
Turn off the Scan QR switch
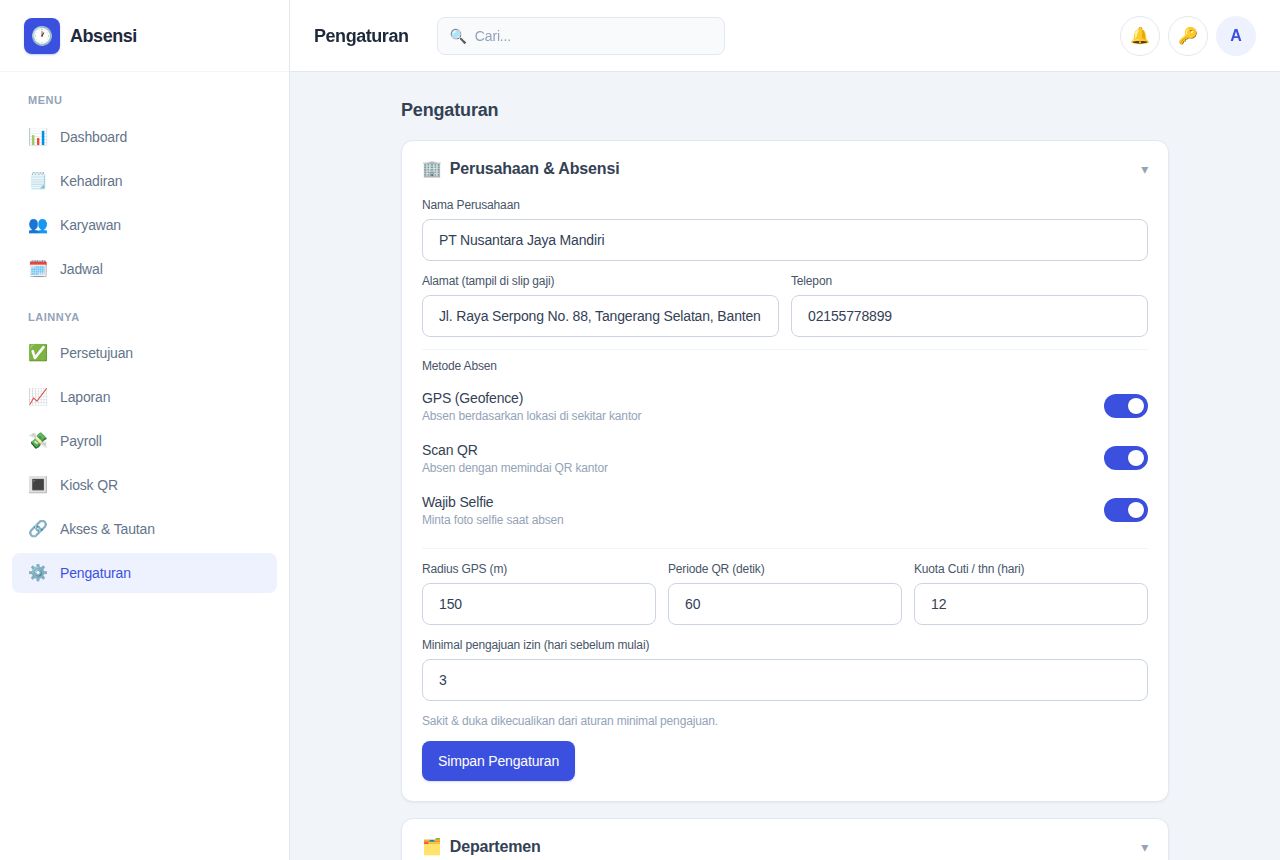tap(1126, 458)
